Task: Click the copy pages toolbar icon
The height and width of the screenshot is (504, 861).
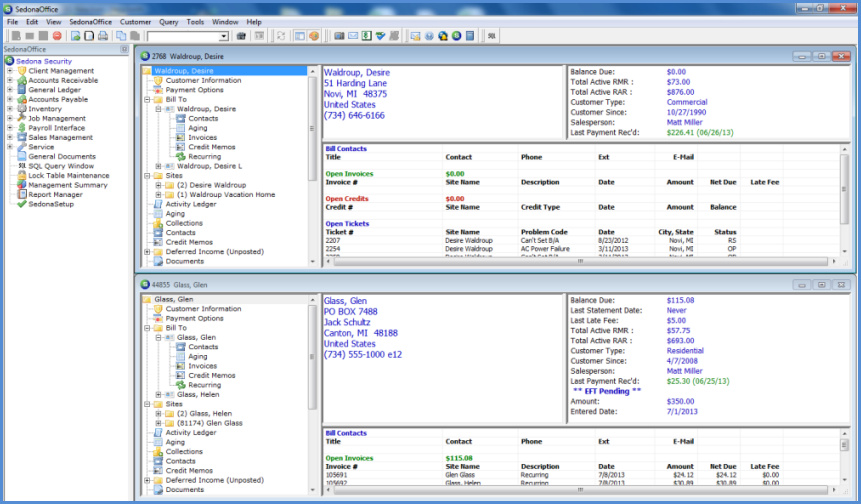Action: [121, 36]
